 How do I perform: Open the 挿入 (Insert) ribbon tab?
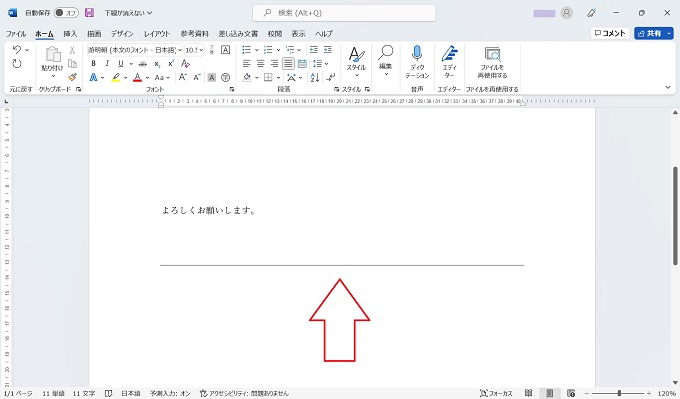[70, 33]
